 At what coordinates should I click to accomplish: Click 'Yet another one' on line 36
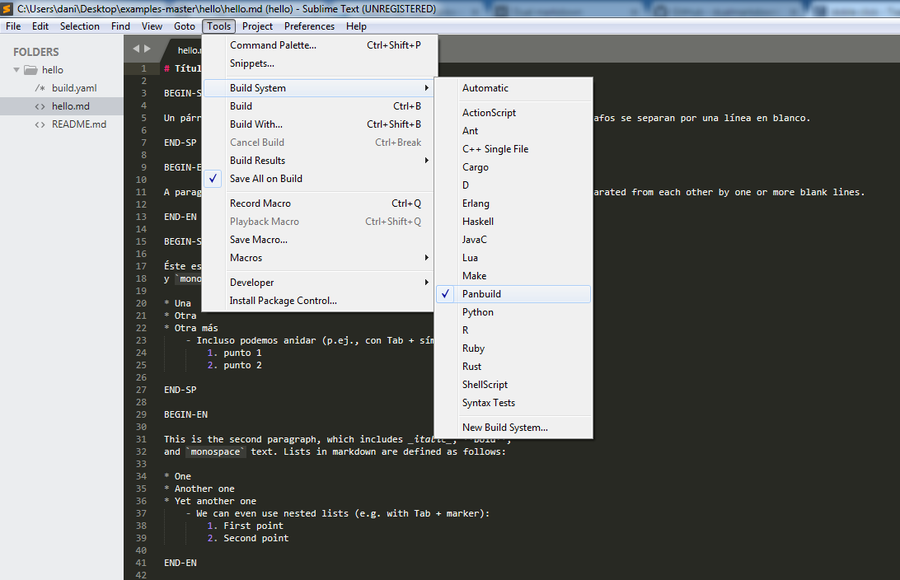(215, 501)
